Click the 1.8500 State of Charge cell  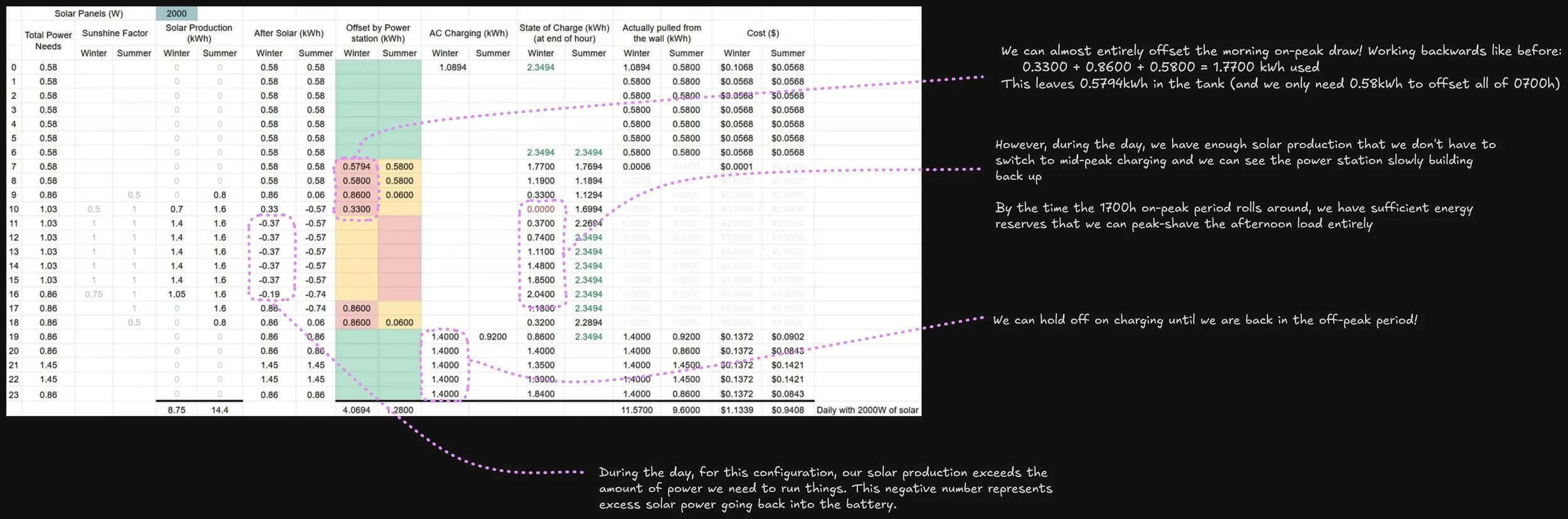pos(541,280)
